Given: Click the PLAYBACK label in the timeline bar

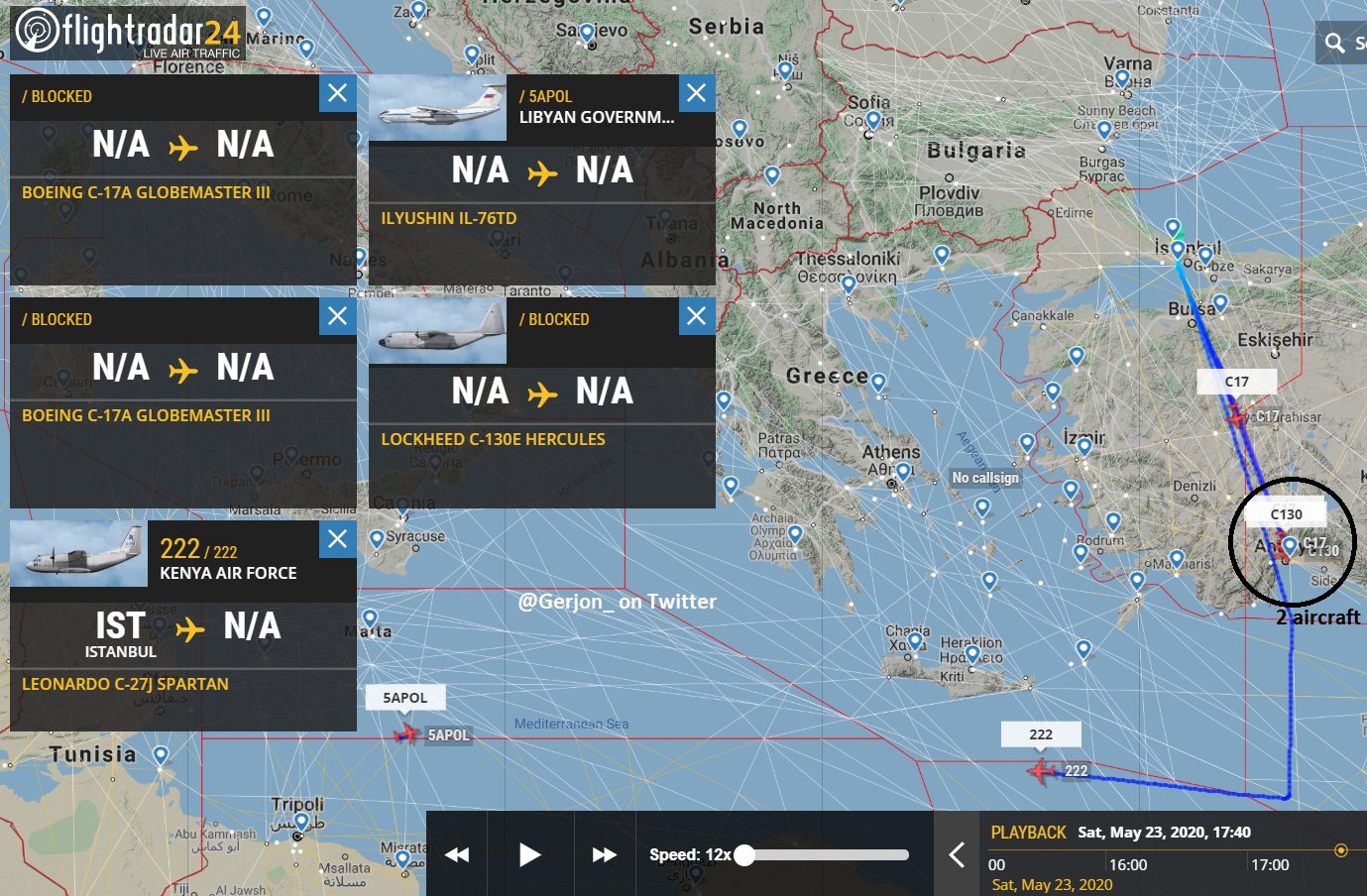Looking at the screenshot, I should tap(1029, 833).
